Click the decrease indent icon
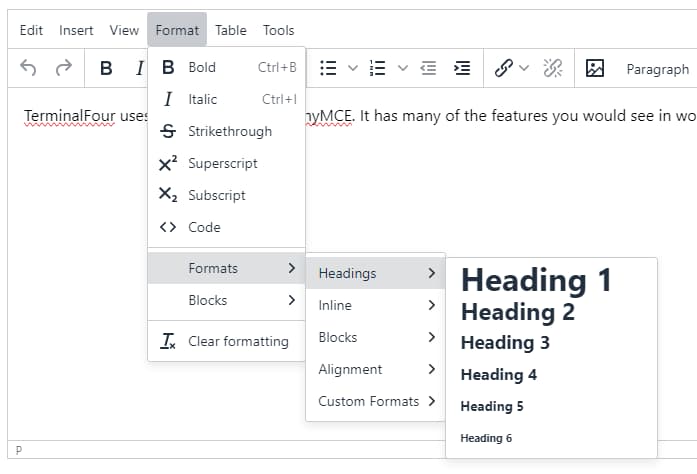The height and width of the screenshot is (474, 697). click(x=428, y=68)
